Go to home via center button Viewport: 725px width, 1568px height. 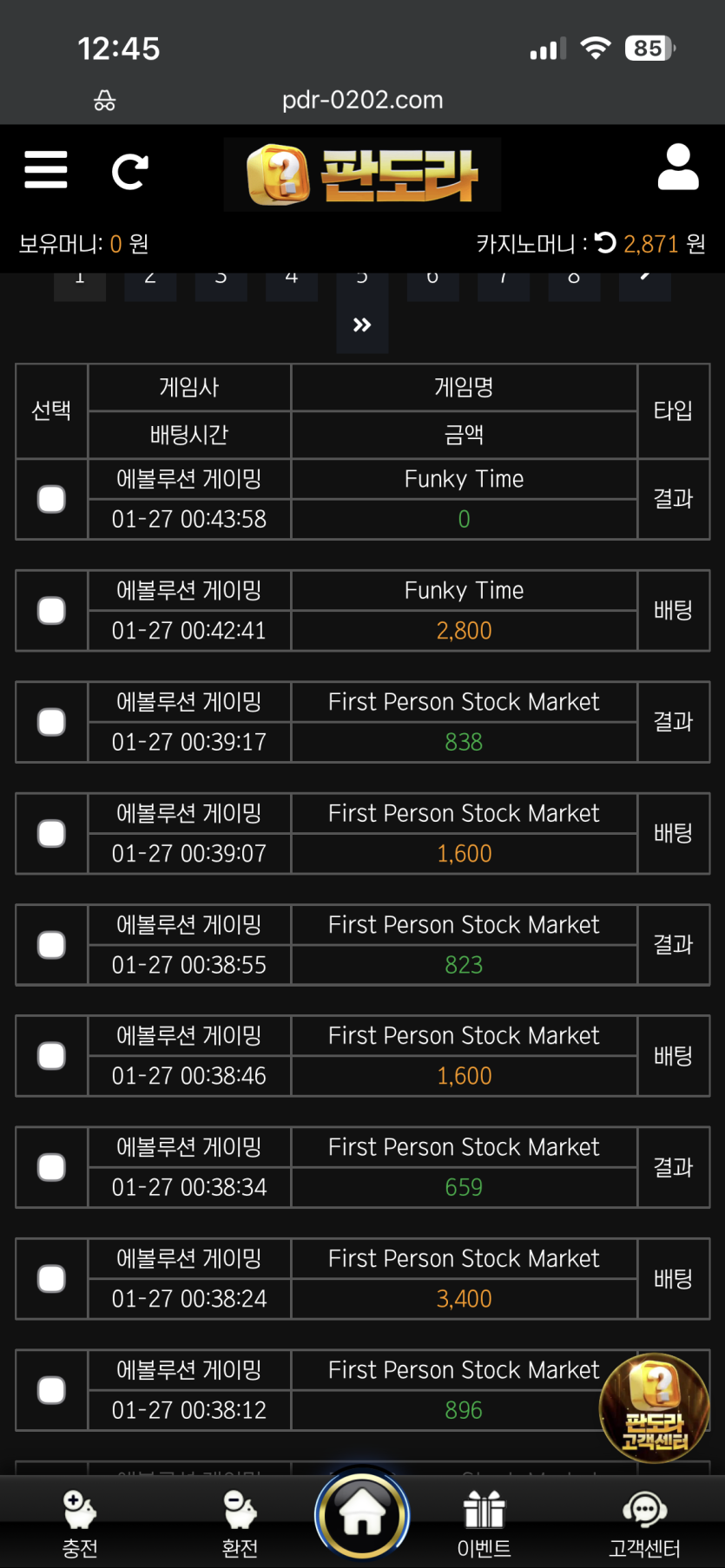(362, 1515)
